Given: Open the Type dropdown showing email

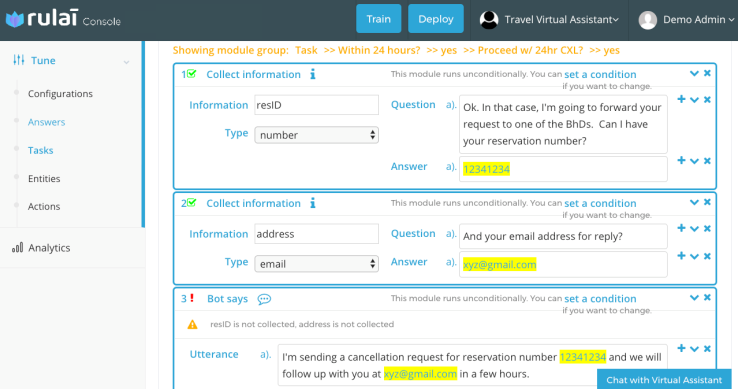Looking at the screenshot, I should (x=316, y=264).
